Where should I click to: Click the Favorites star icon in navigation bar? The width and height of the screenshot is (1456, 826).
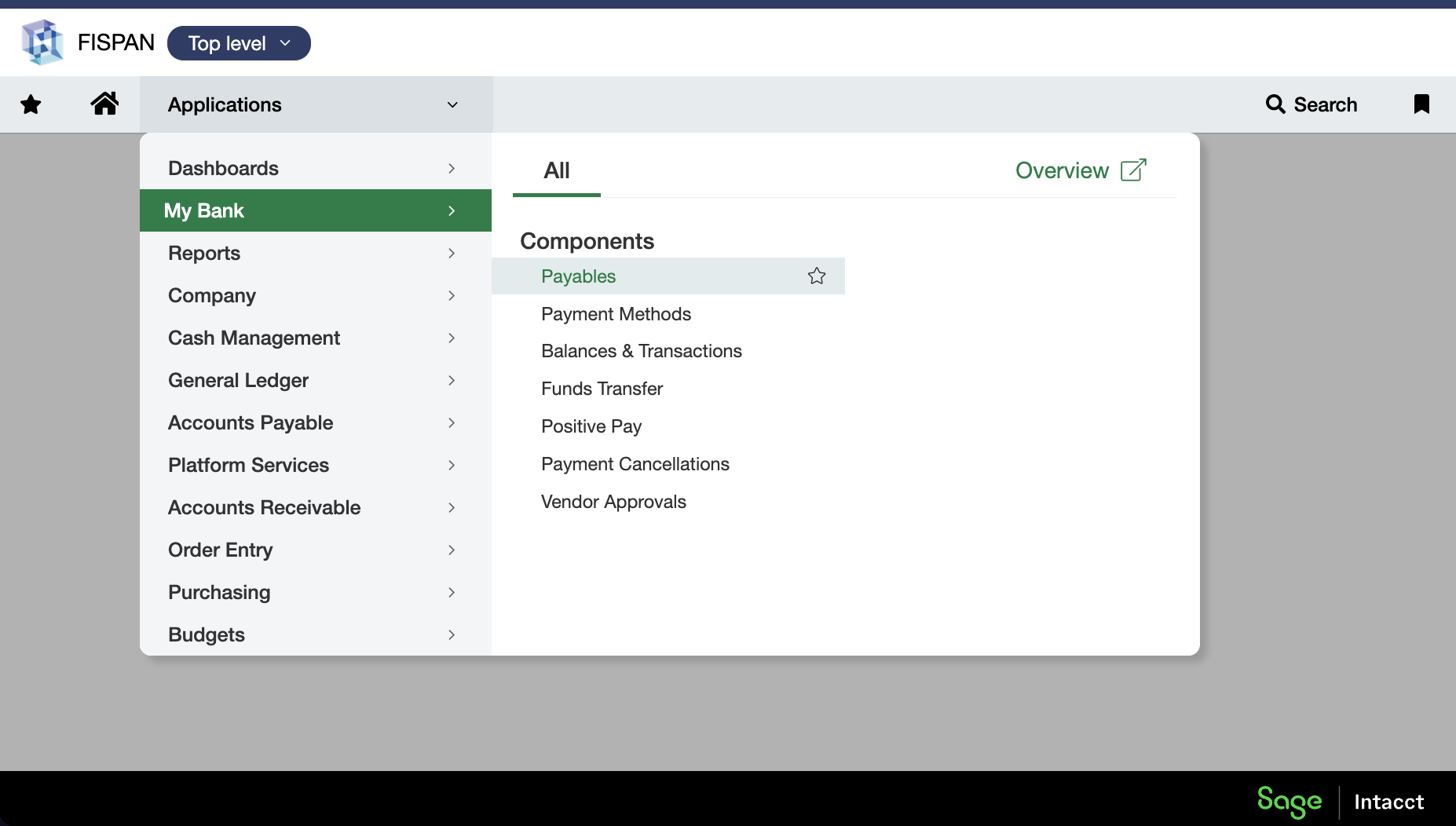point(31,104)
